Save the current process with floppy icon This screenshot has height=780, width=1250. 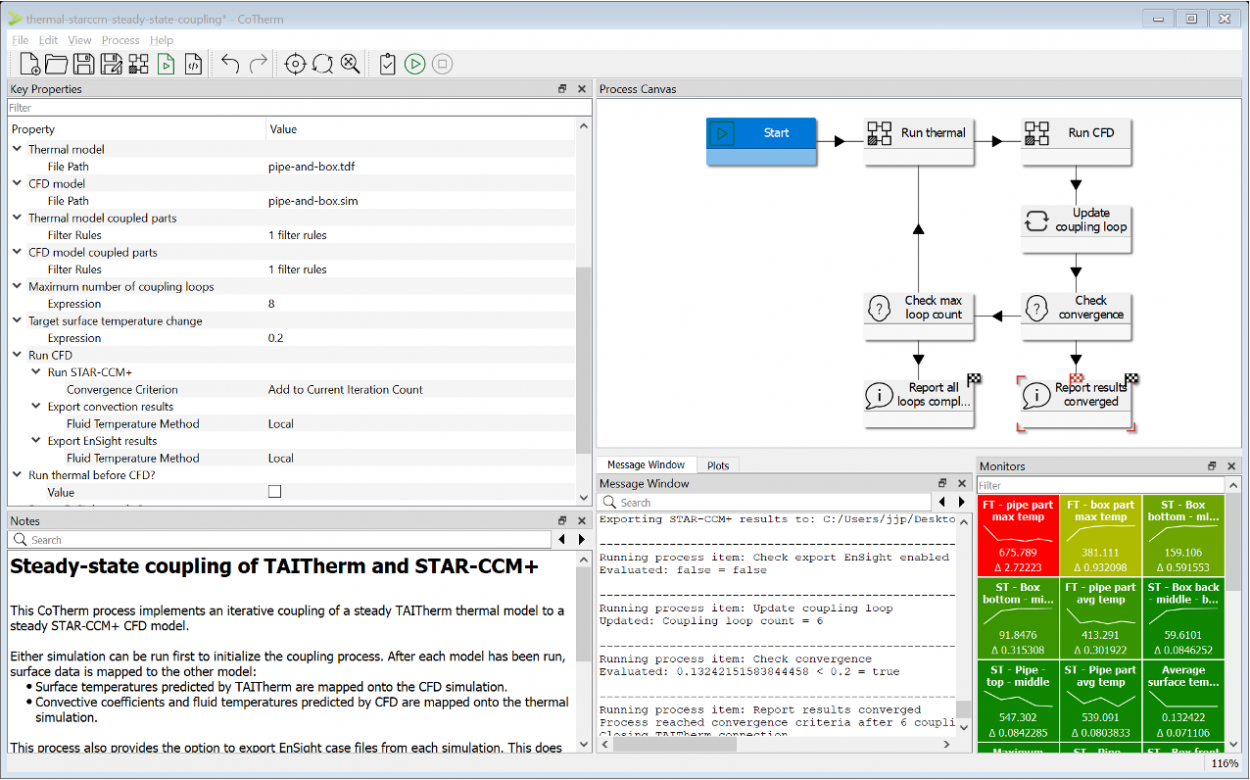coord(84,64)
